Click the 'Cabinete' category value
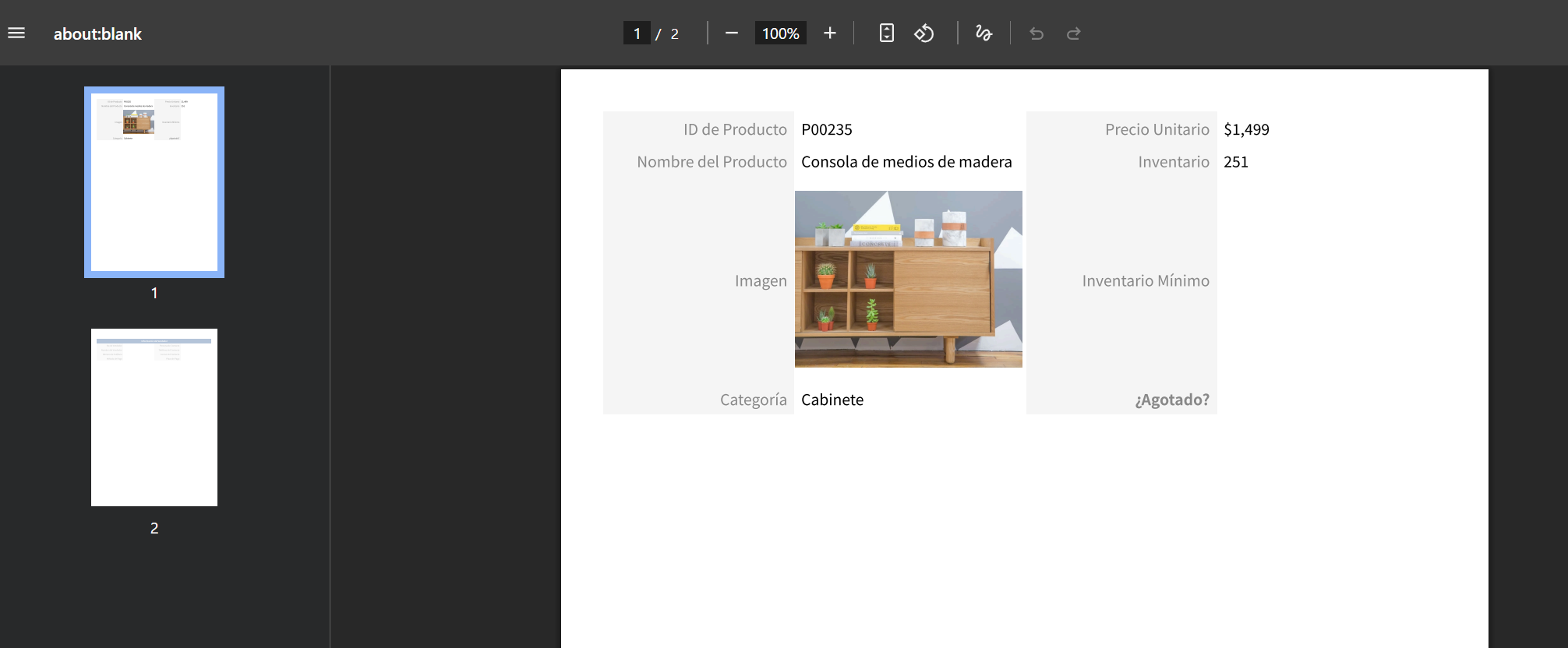This screenshot has height=648, width=1568. (x=832, y=400)
